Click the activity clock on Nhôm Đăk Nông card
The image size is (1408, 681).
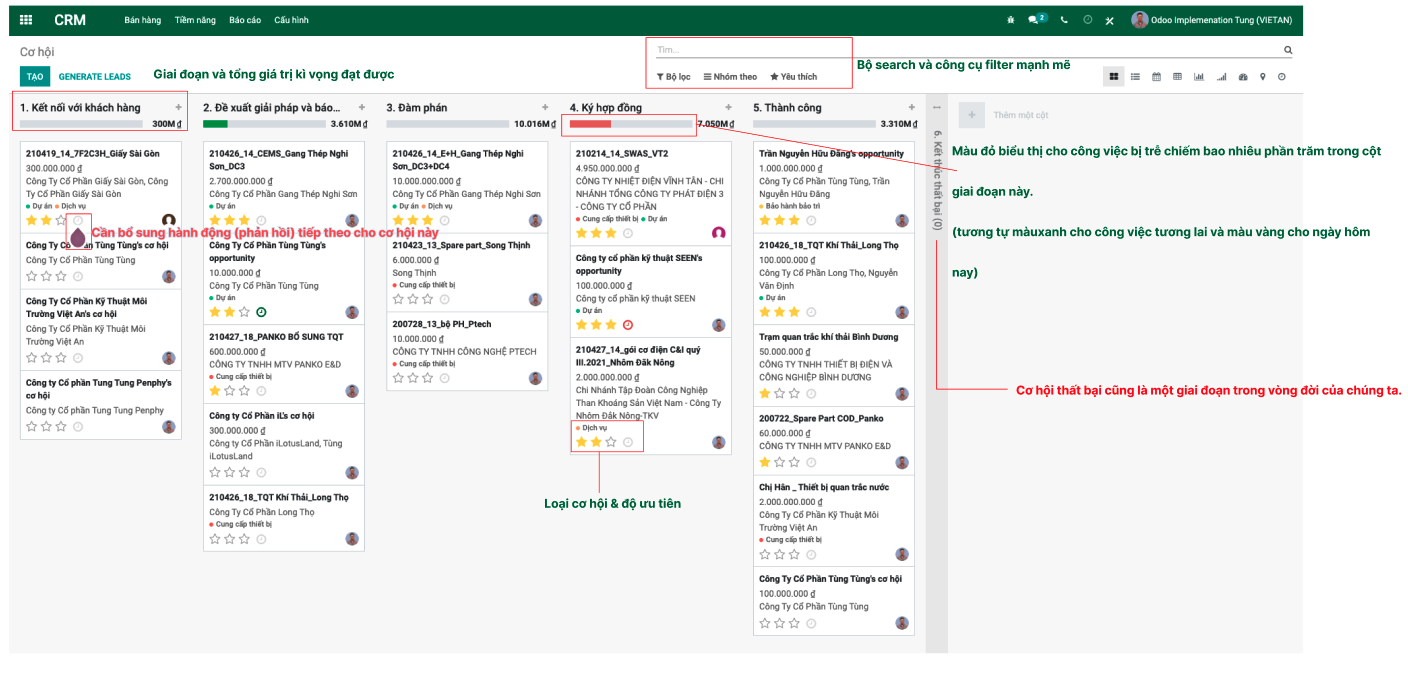628,442
